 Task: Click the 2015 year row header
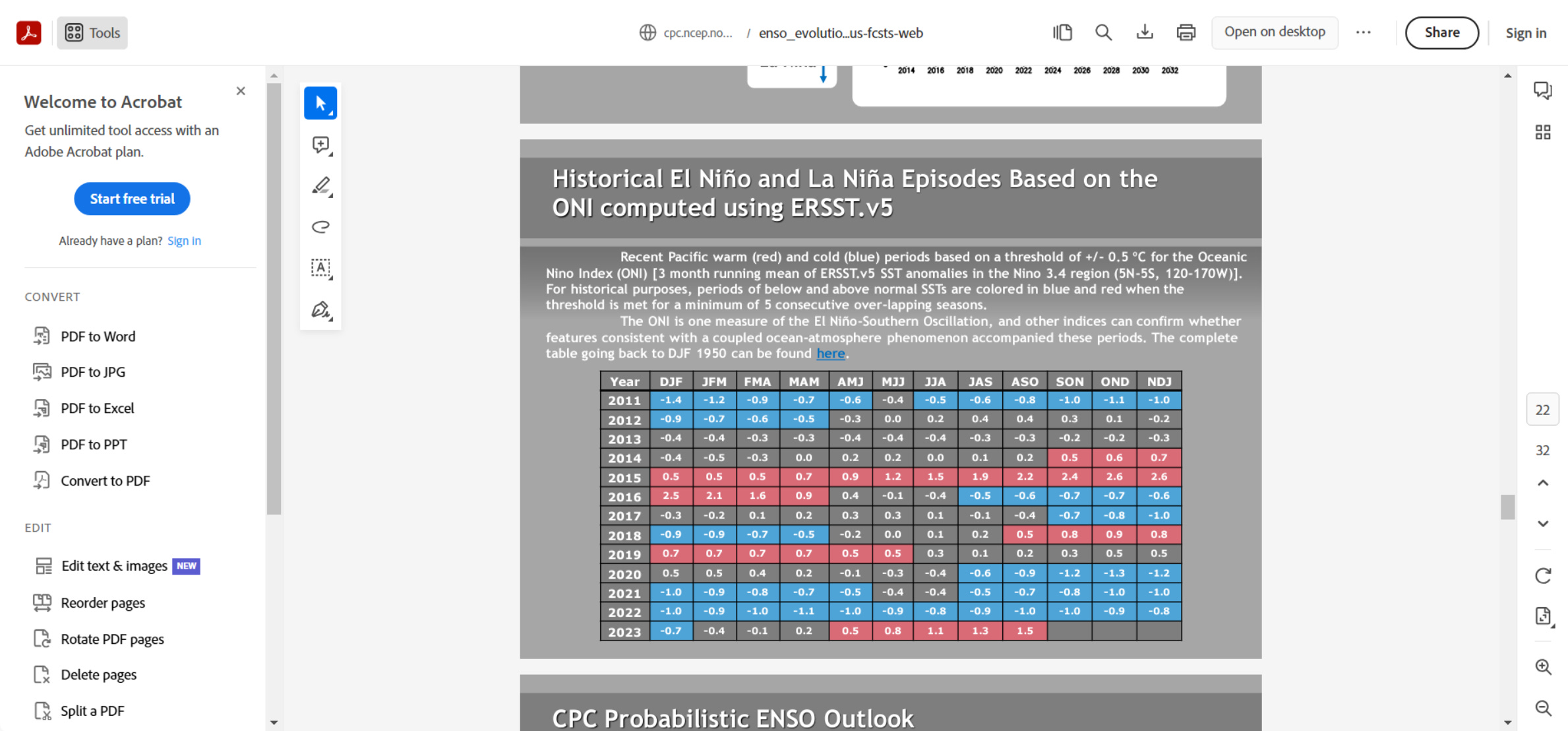pyautogui.click(x=624, y=477)
